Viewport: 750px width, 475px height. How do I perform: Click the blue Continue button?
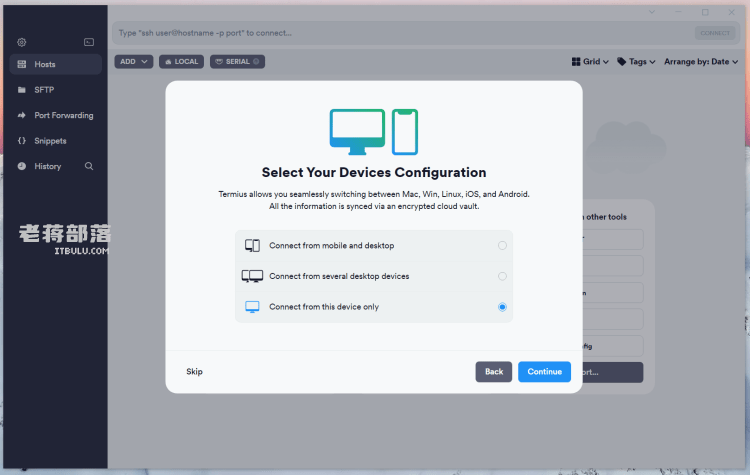(544, 372)
